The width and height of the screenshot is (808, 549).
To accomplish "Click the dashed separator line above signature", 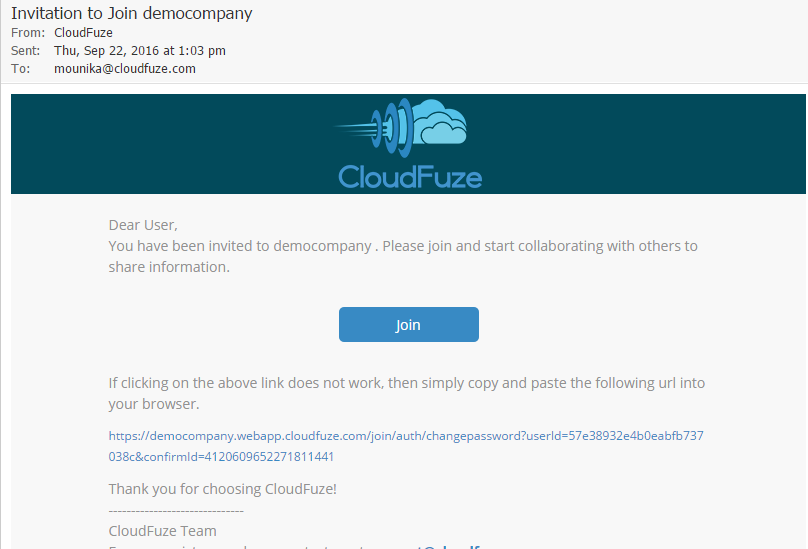I will click(x=176, y=511).
